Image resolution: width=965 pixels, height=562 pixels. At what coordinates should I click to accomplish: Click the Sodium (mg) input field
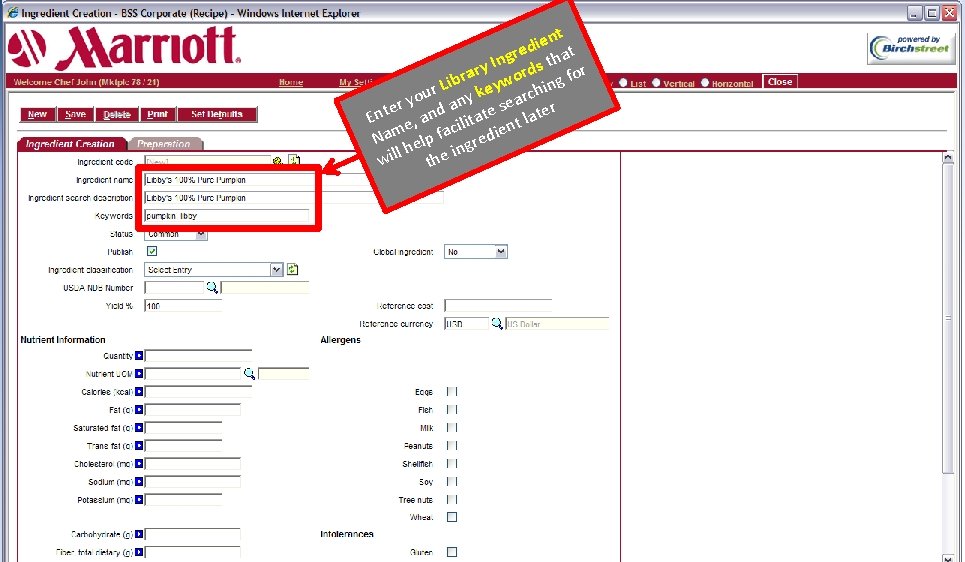click(x=193, y=482)
